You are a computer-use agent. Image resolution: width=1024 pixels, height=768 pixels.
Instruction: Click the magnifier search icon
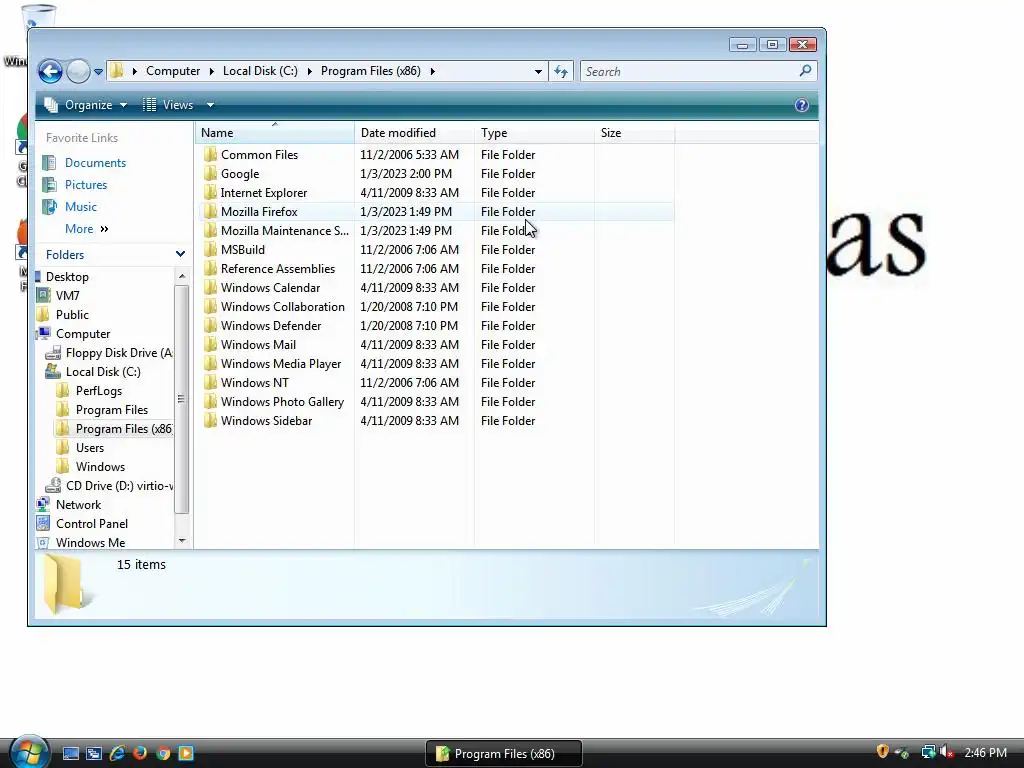(805, 71)
